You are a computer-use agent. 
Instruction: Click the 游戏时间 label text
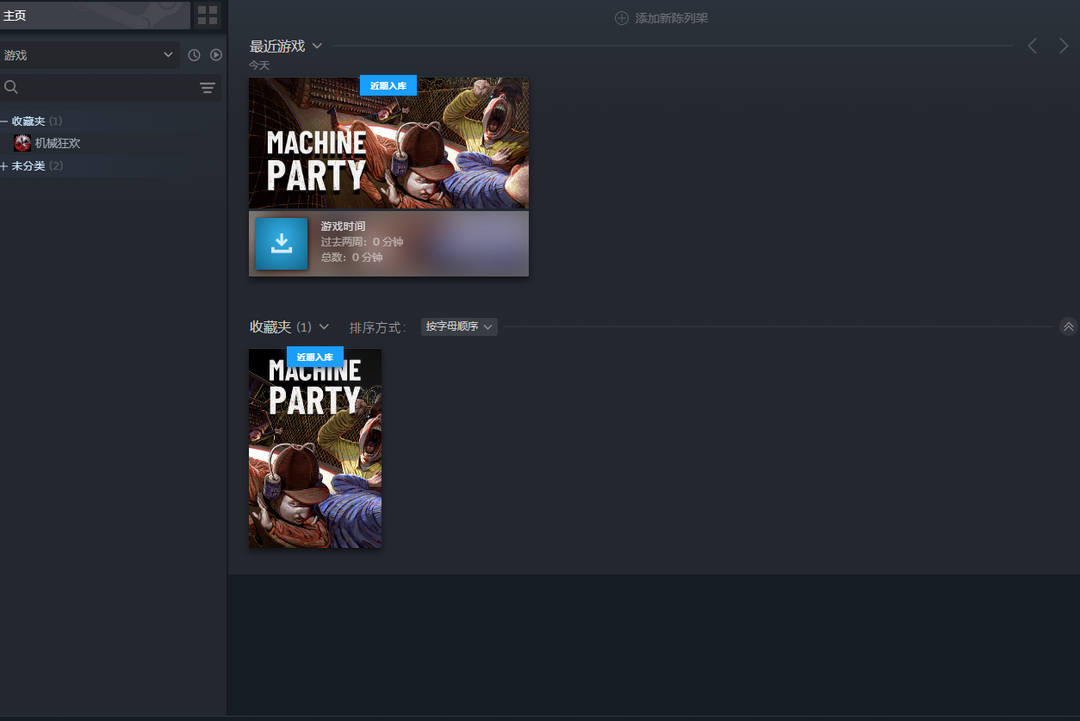coord(343,226)
